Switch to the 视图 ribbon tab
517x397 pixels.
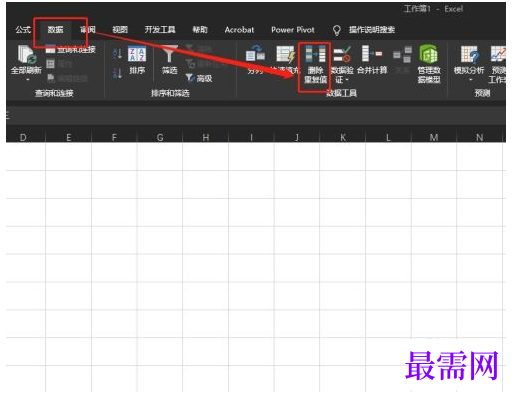pyautogui.click(x=120, y=30)
